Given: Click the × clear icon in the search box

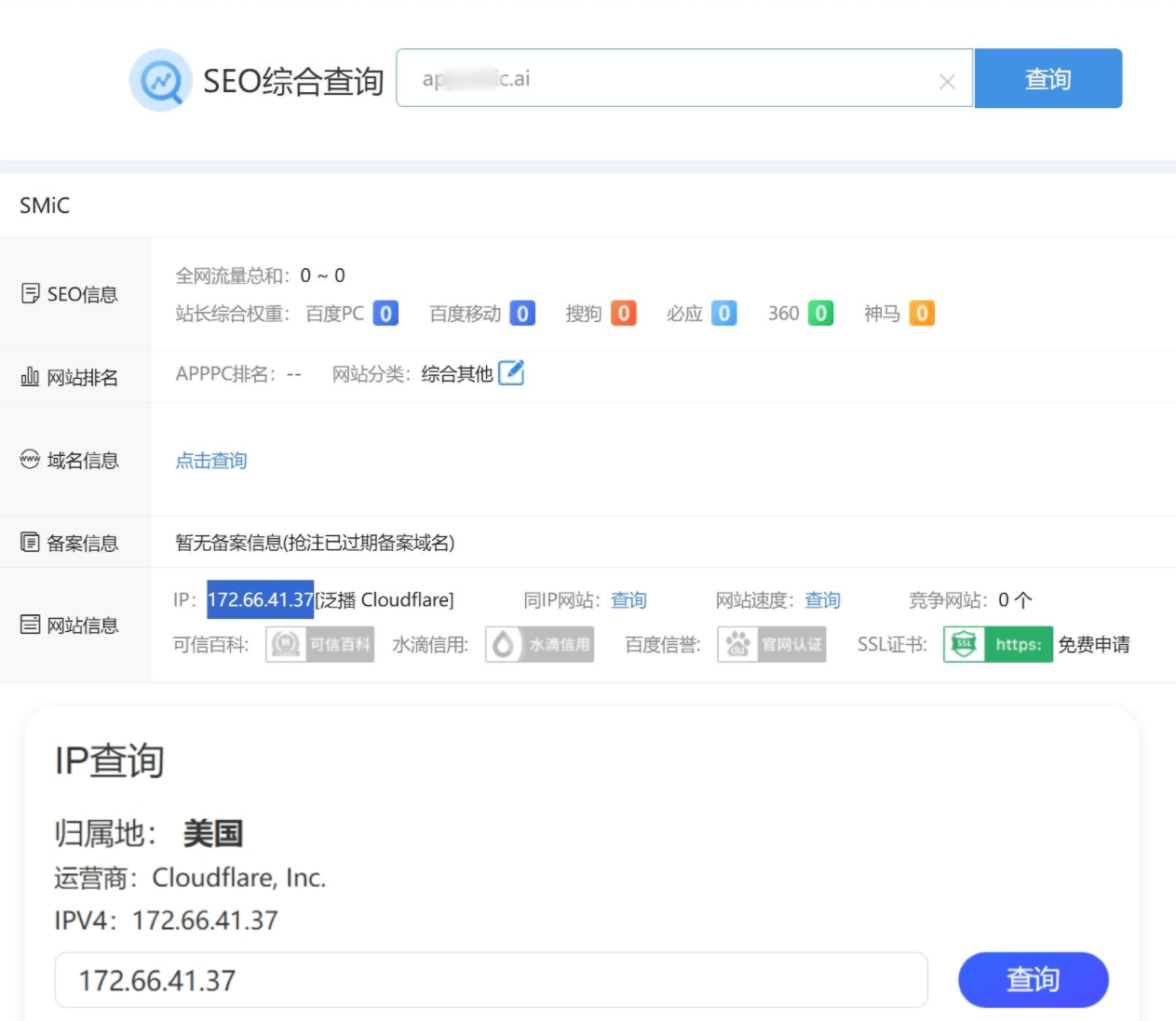Looking at the screenshot, I should (947, 79).
